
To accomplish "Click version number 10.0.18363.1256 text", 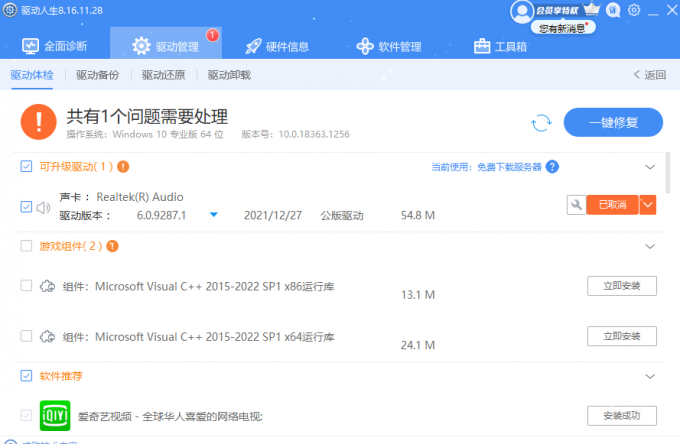I will click(x=314, y=134).
